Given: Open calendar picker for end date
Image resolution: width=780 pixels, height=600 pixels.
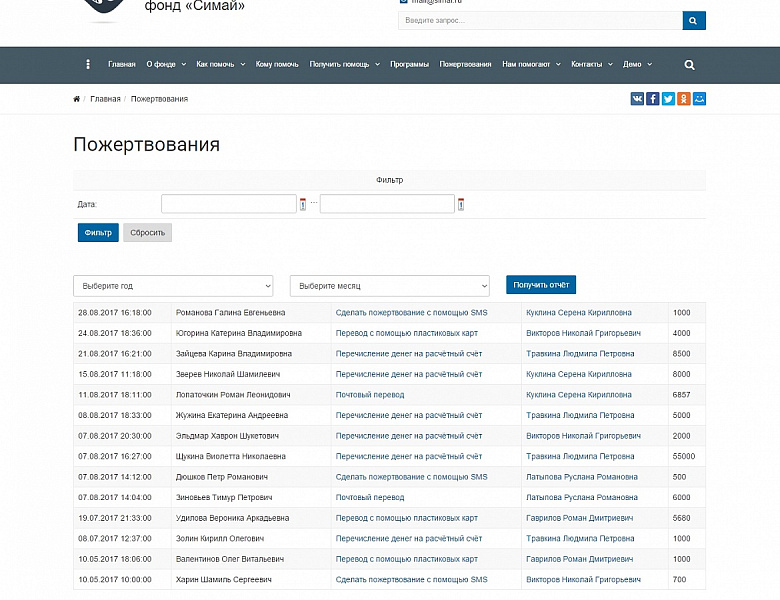Looking at the screenshot, I should point(461,204).
